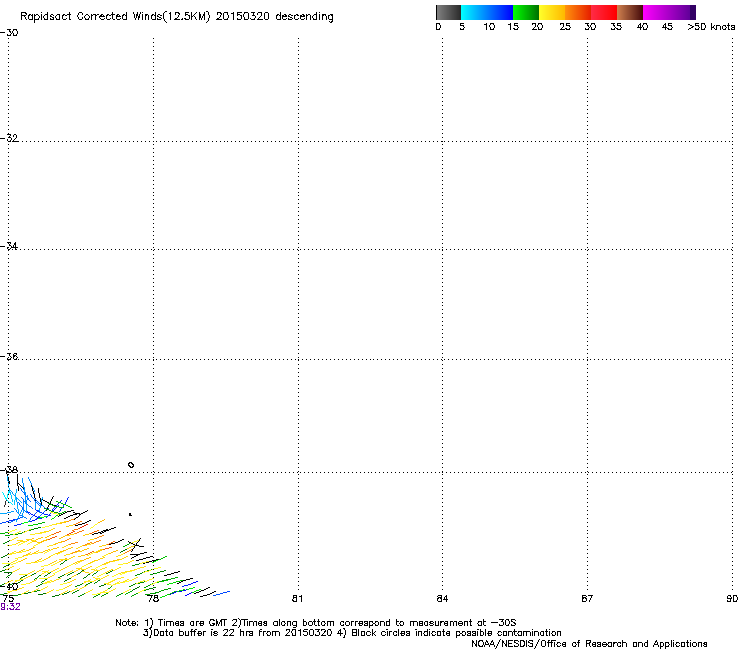Choose the green 15-20 knots color band
This screenshot has width=740, height=650.
[526, 12]
